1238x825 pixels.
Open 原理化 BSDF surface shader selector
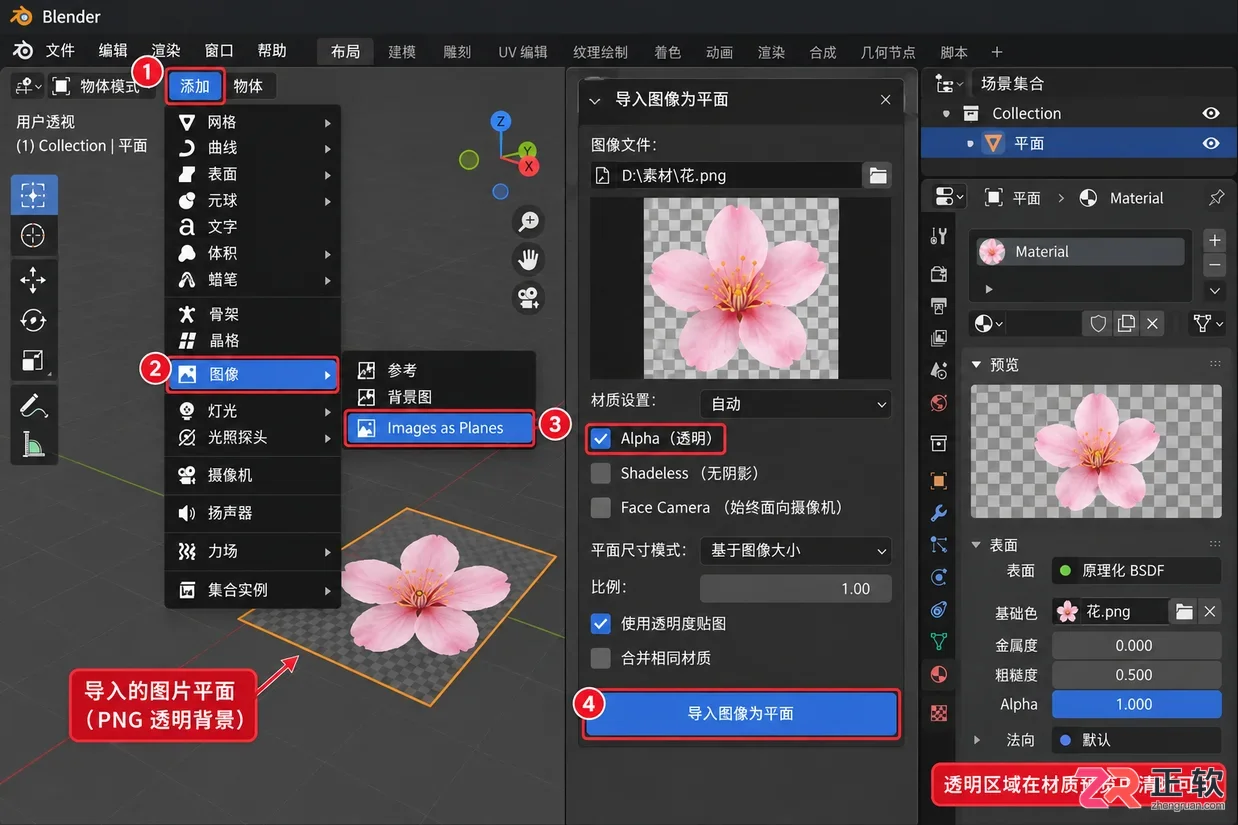tap(1136, 571)
